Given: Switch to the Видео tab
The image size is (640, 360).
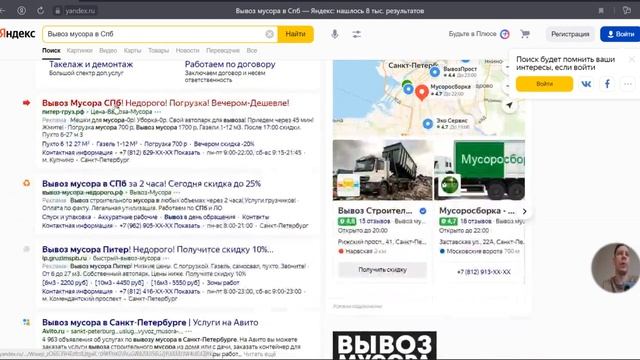Looking at the screenshot, I should [x=108, y=51].
